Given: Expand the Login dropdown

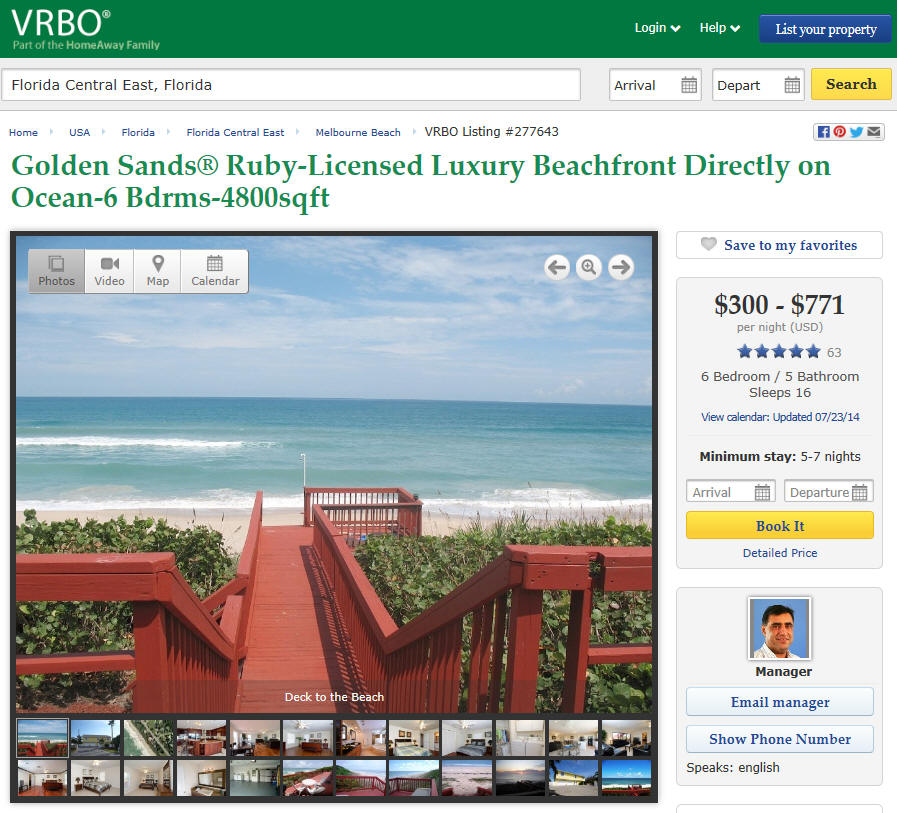Looking at the screenshot, I should (x=657, y=28).
